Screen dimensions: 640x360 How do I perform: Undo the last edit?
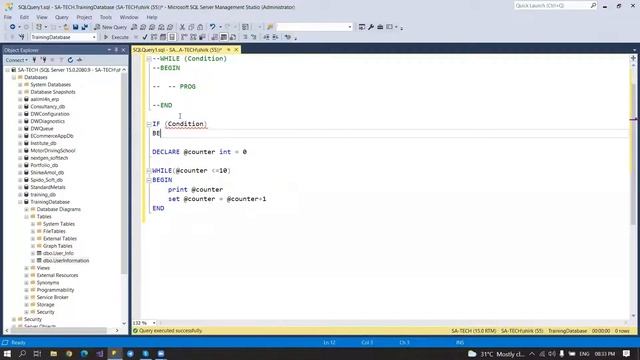(212, 27)
